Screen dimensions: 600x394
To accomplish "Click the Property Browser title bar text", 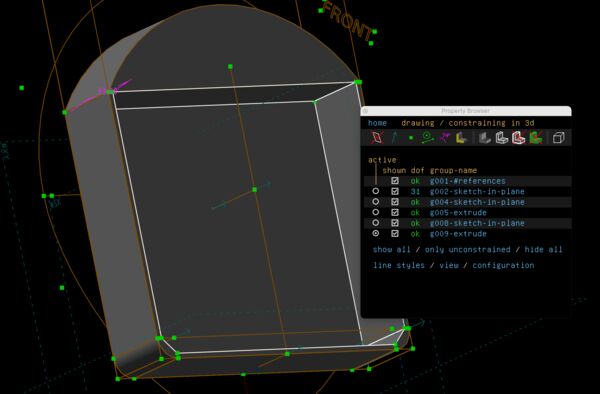I will point(465,111).
